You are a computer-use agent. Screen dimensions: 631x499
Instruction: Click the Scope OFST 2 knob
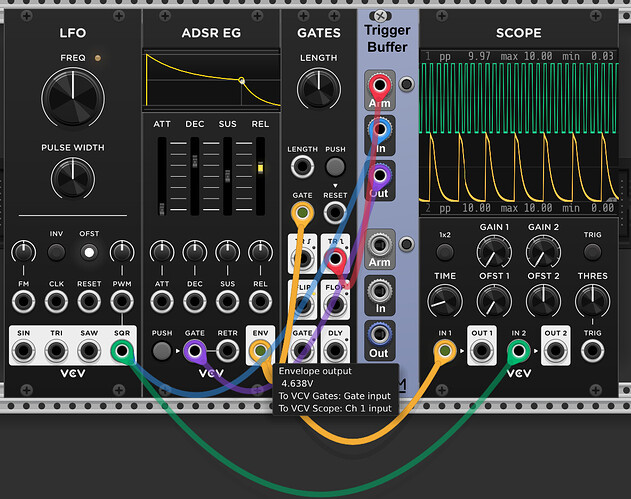point(543,301)
